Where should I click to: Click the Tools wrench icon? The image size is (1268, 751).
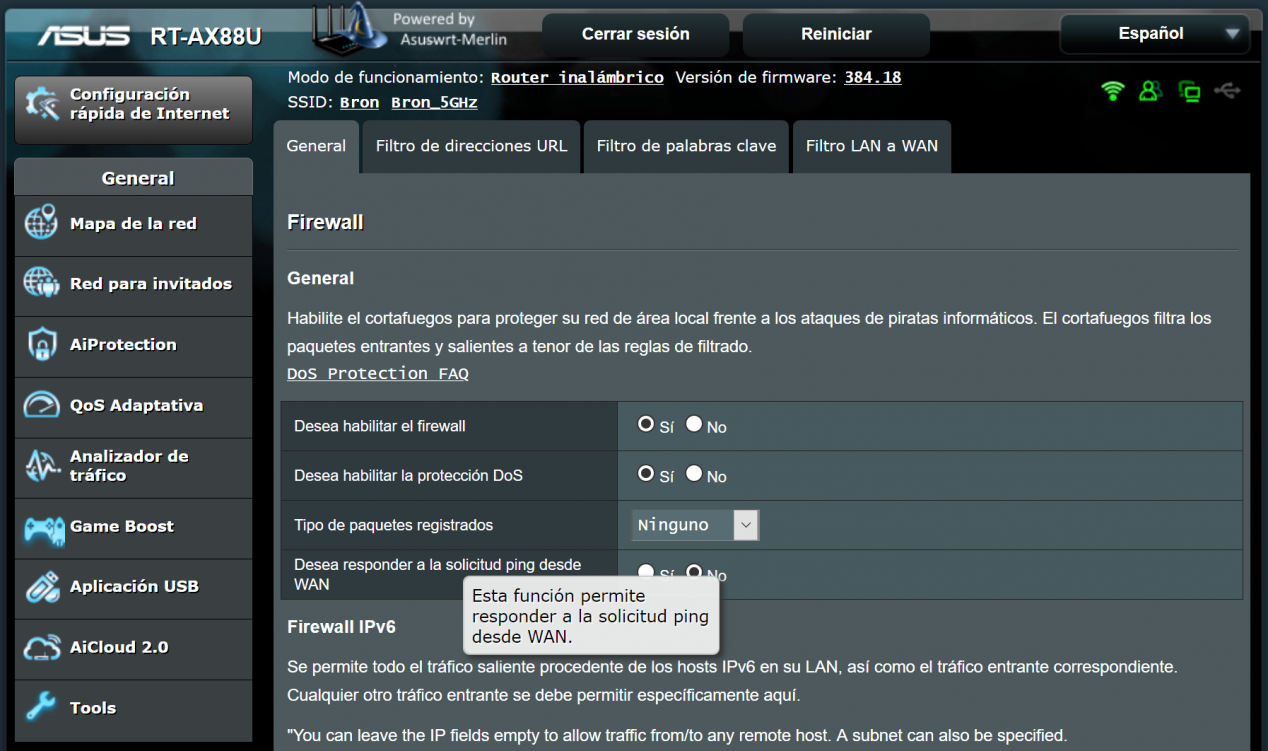[41, 708]
